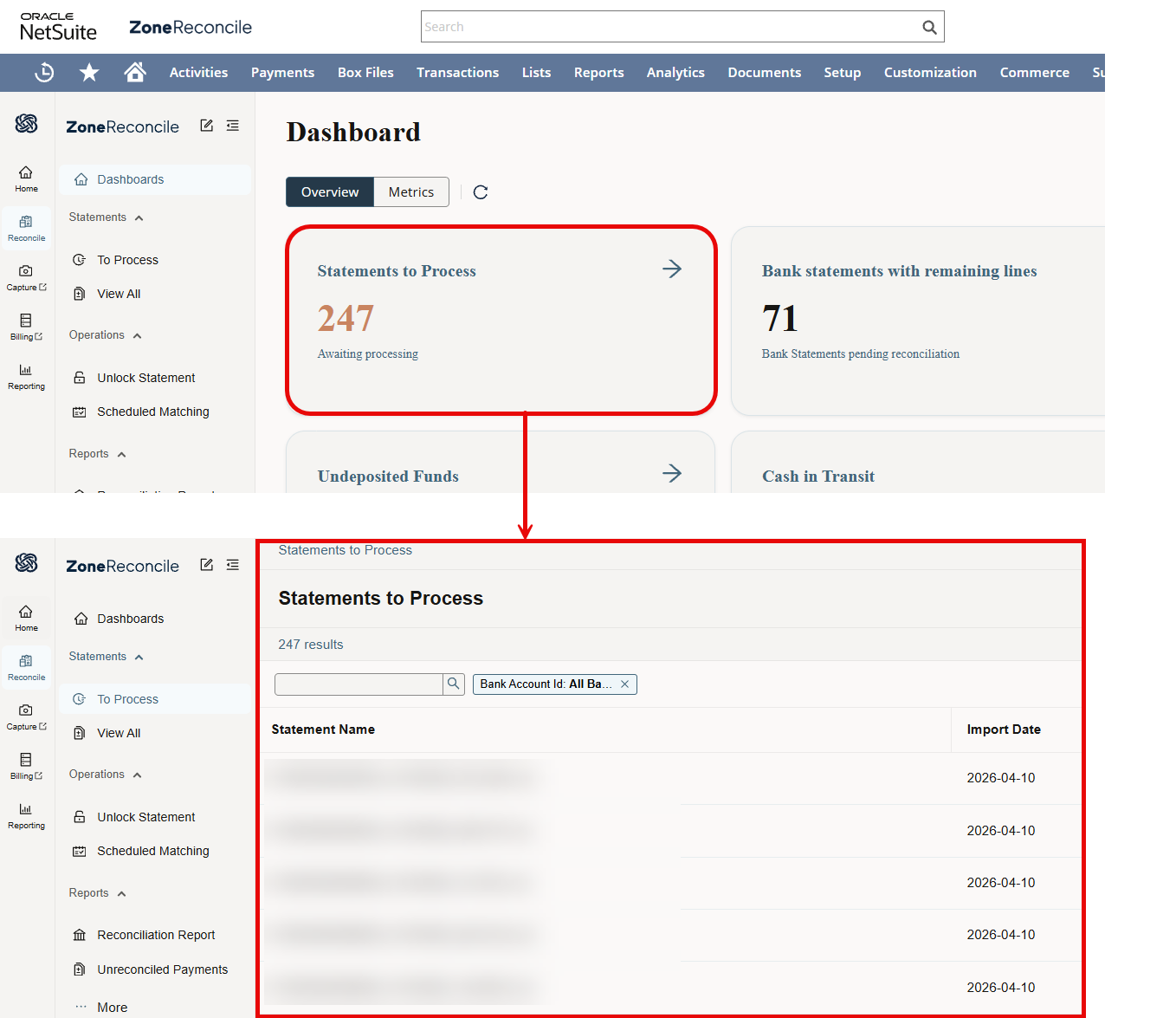Collapse the Statements section in upper sidebar
This screenshot has height=1018, width=1176.
[x=139, y=217]
